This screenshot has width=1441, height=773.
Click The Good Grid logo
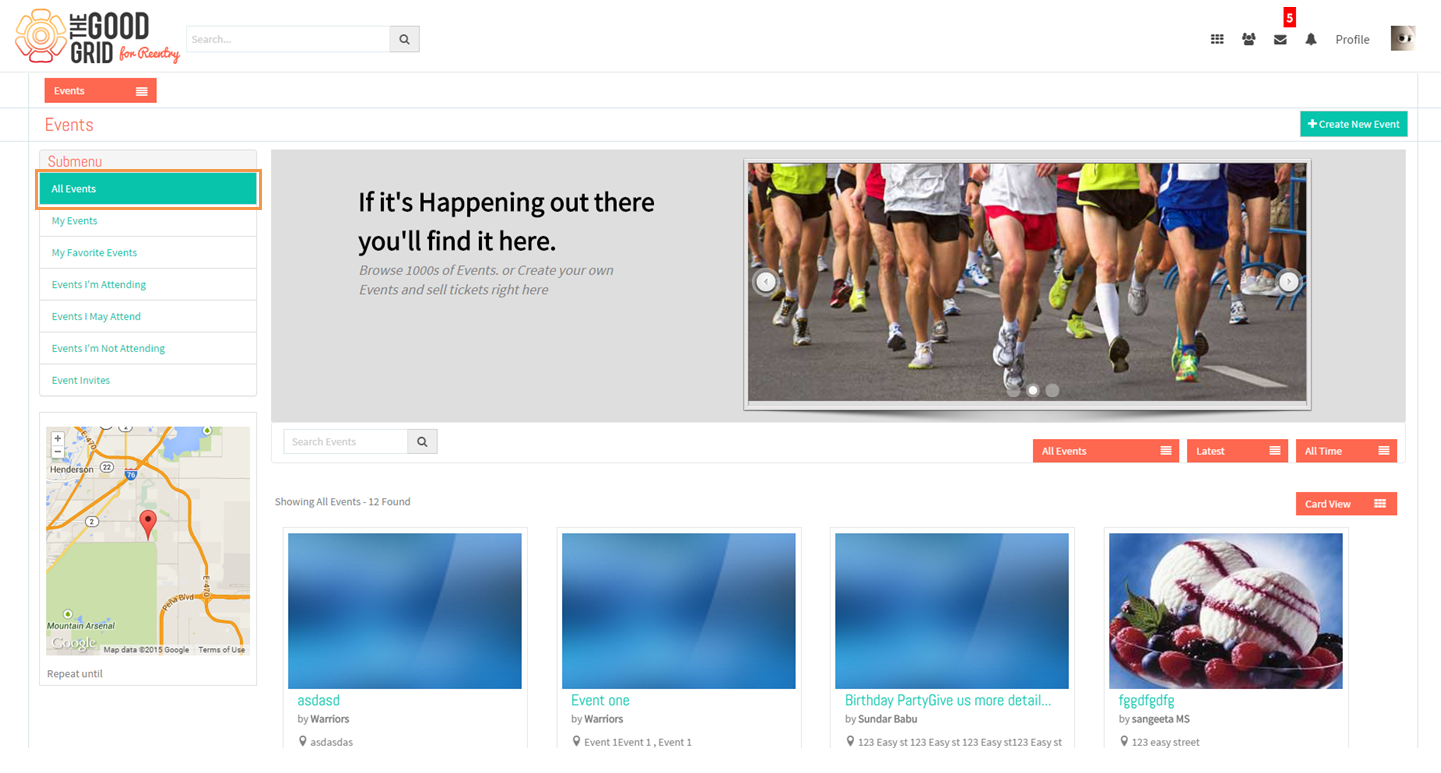[97, 37]
